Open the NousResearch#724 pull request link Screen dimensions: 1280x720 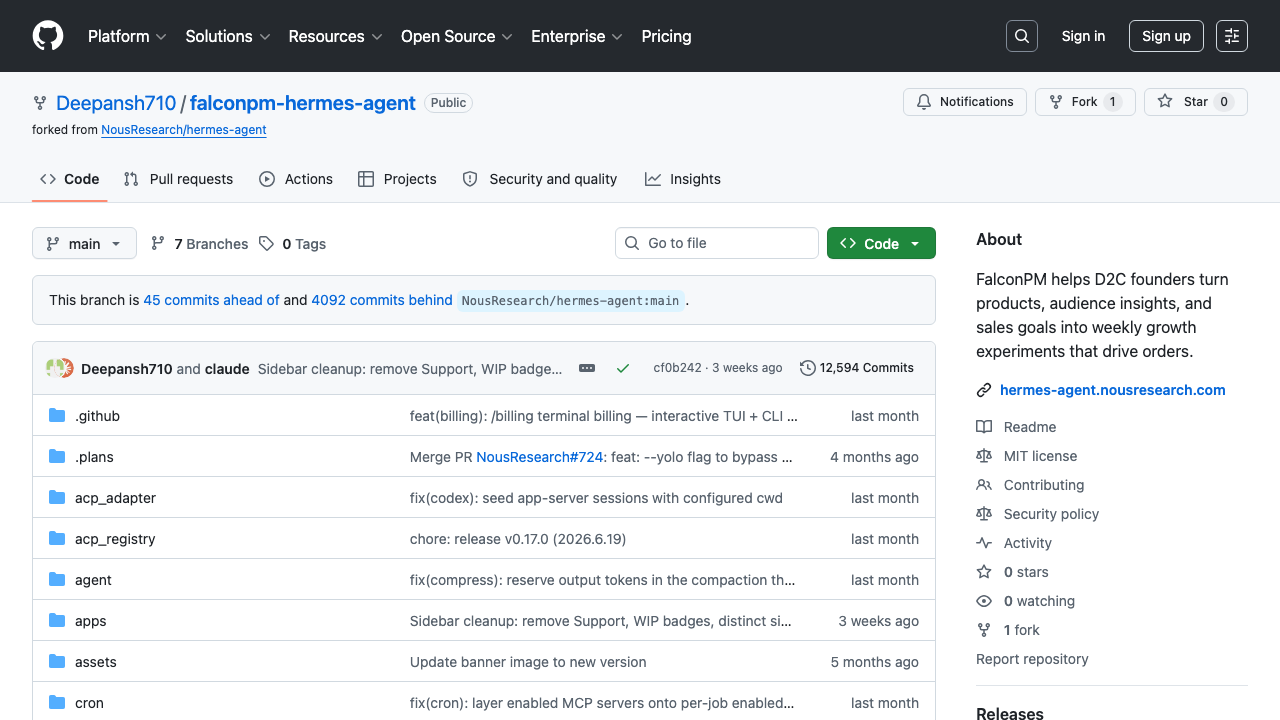[x=540, y=457]
